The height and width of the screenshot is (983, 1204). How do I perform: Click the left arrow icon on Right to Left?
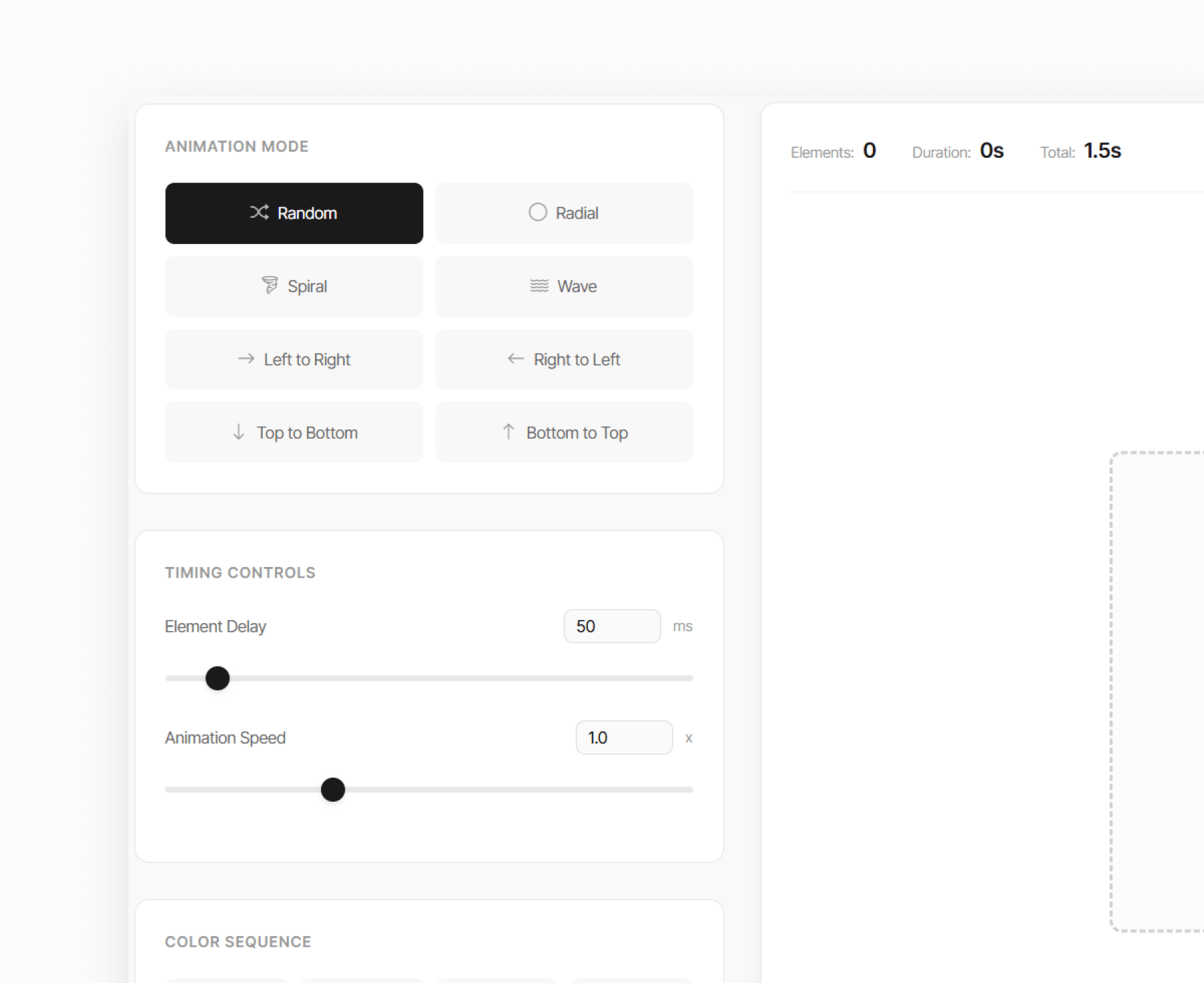coord(514,359)
